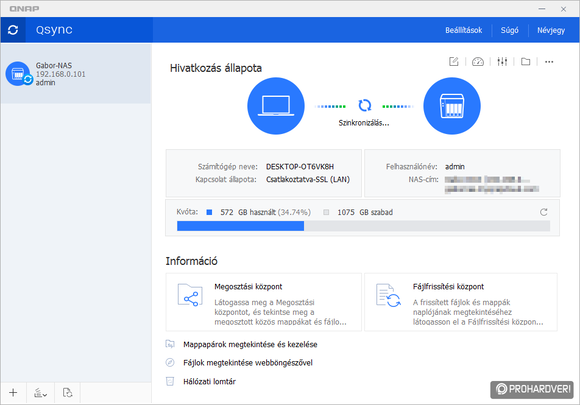The width and height of the screenshot is (580, 405).
Task: Click the blue used-space legend square
Action: tap(209, 212)
